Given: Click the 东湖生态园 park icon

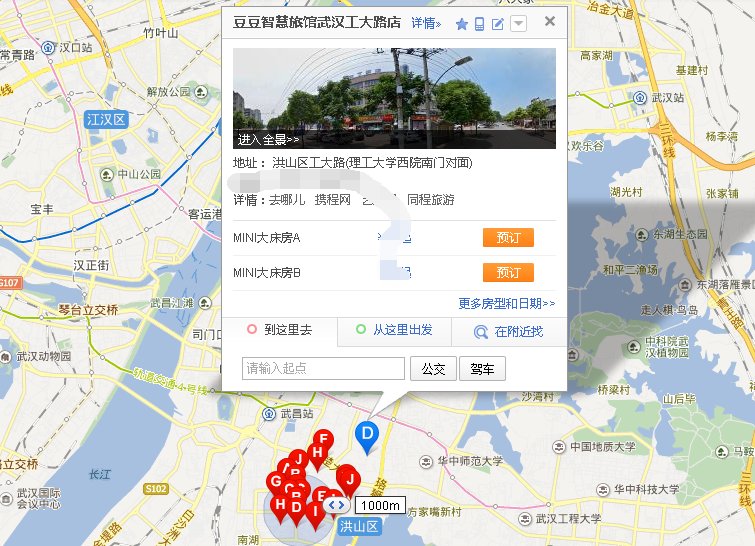Looking at the screenshot, I should coord(641,234).
